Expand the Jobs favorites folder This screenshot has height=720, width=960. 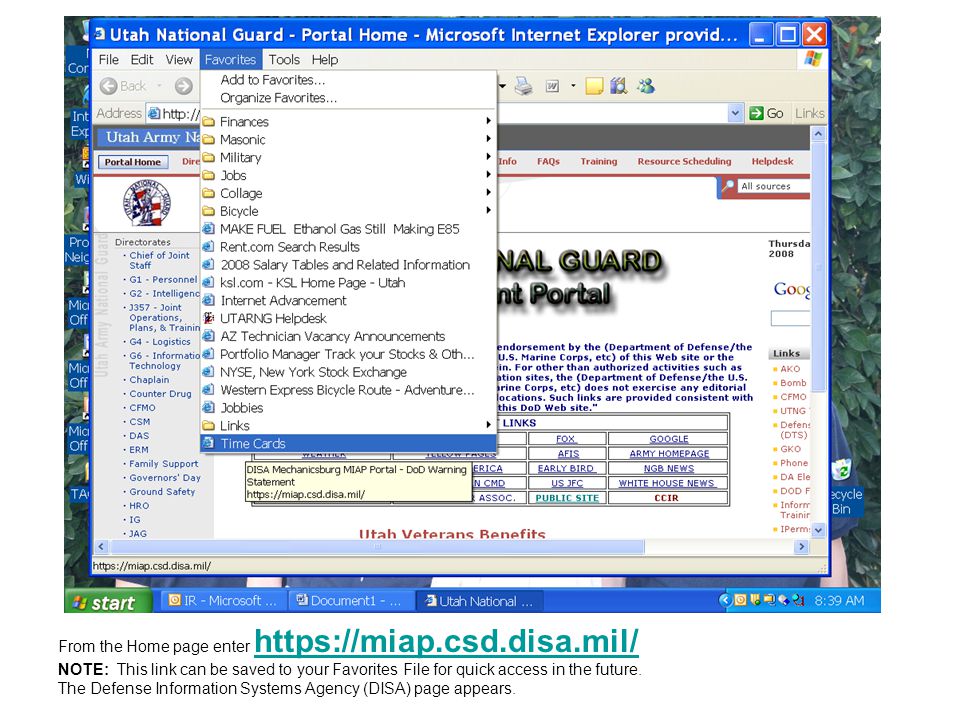pyautogui.click(x=348, y=175)
